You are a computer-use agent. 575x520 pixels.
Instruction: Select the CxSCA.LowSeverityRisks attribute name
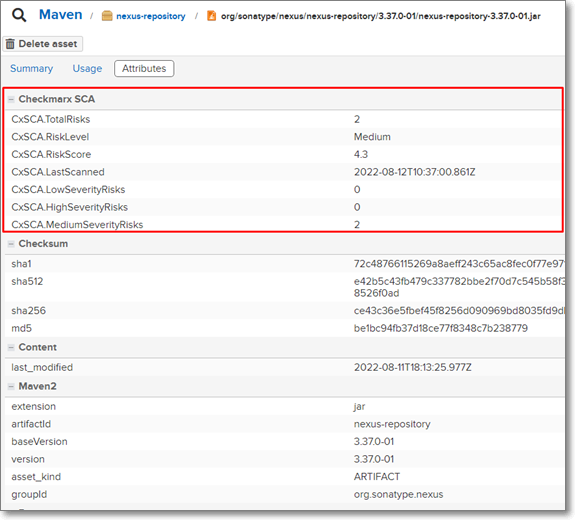coord(68,190)
